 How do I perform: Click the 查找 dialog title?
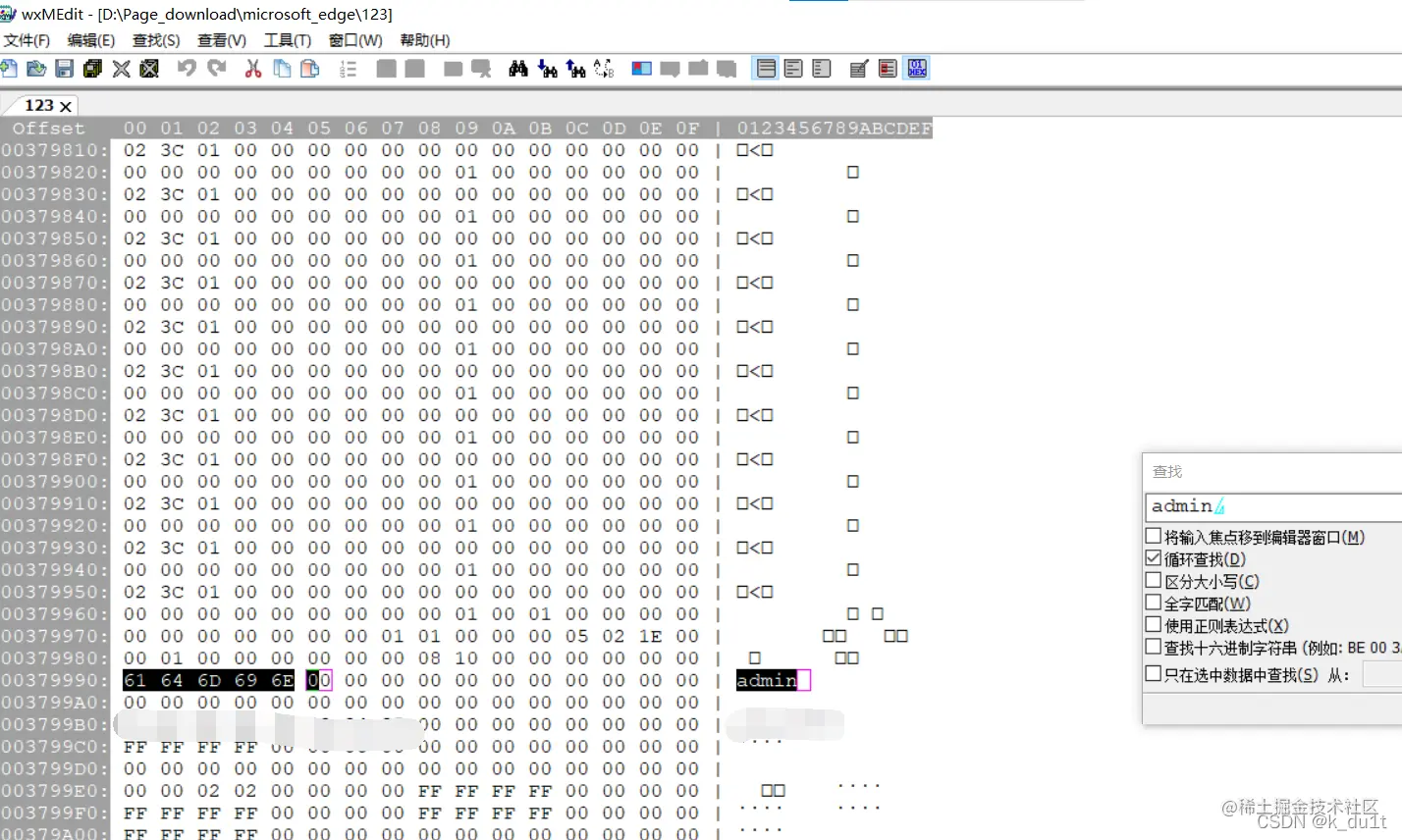[x=1167, y=472]
